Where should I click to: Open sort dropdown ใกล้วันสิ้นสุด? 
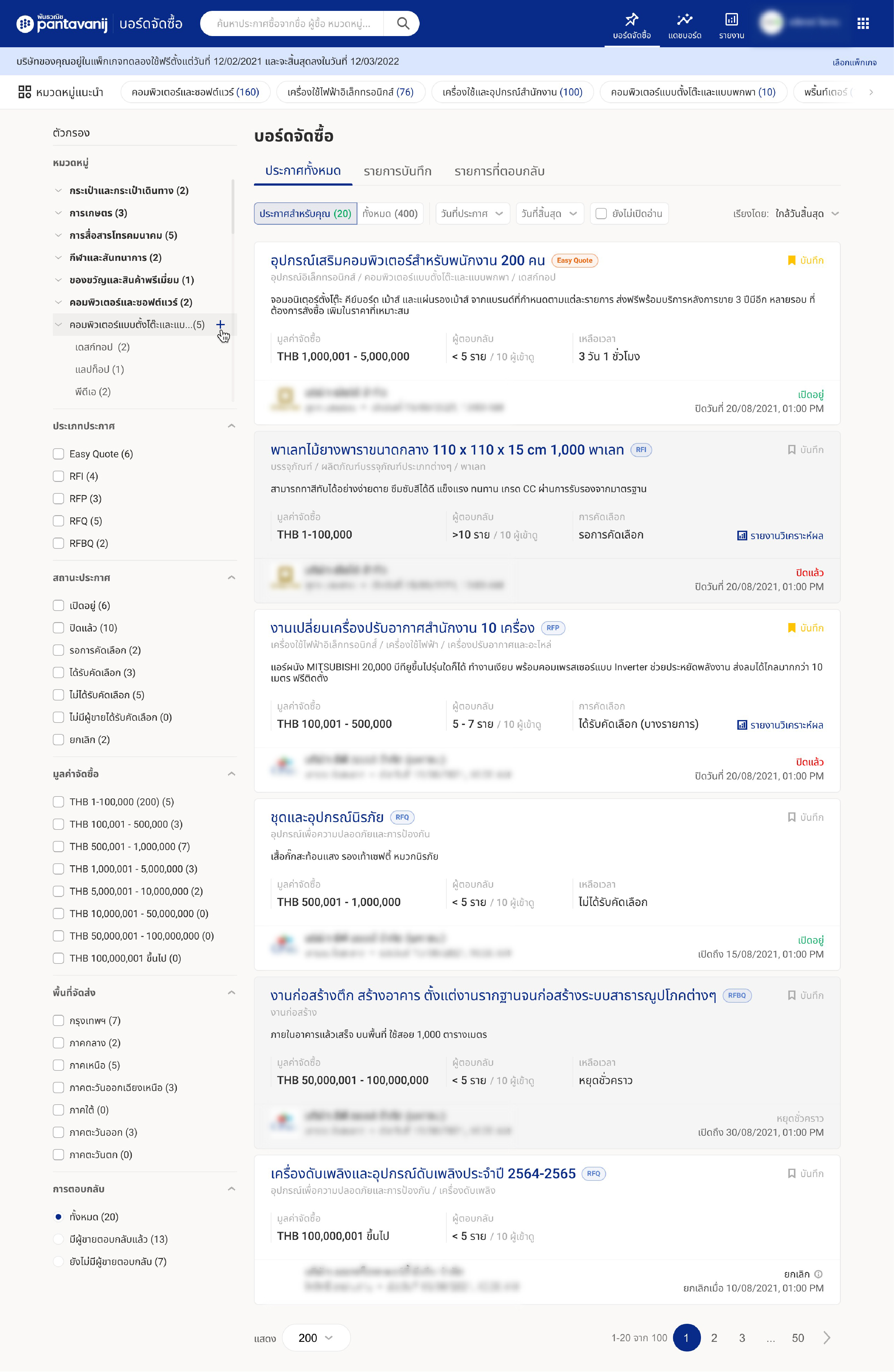tap(807, 213)
